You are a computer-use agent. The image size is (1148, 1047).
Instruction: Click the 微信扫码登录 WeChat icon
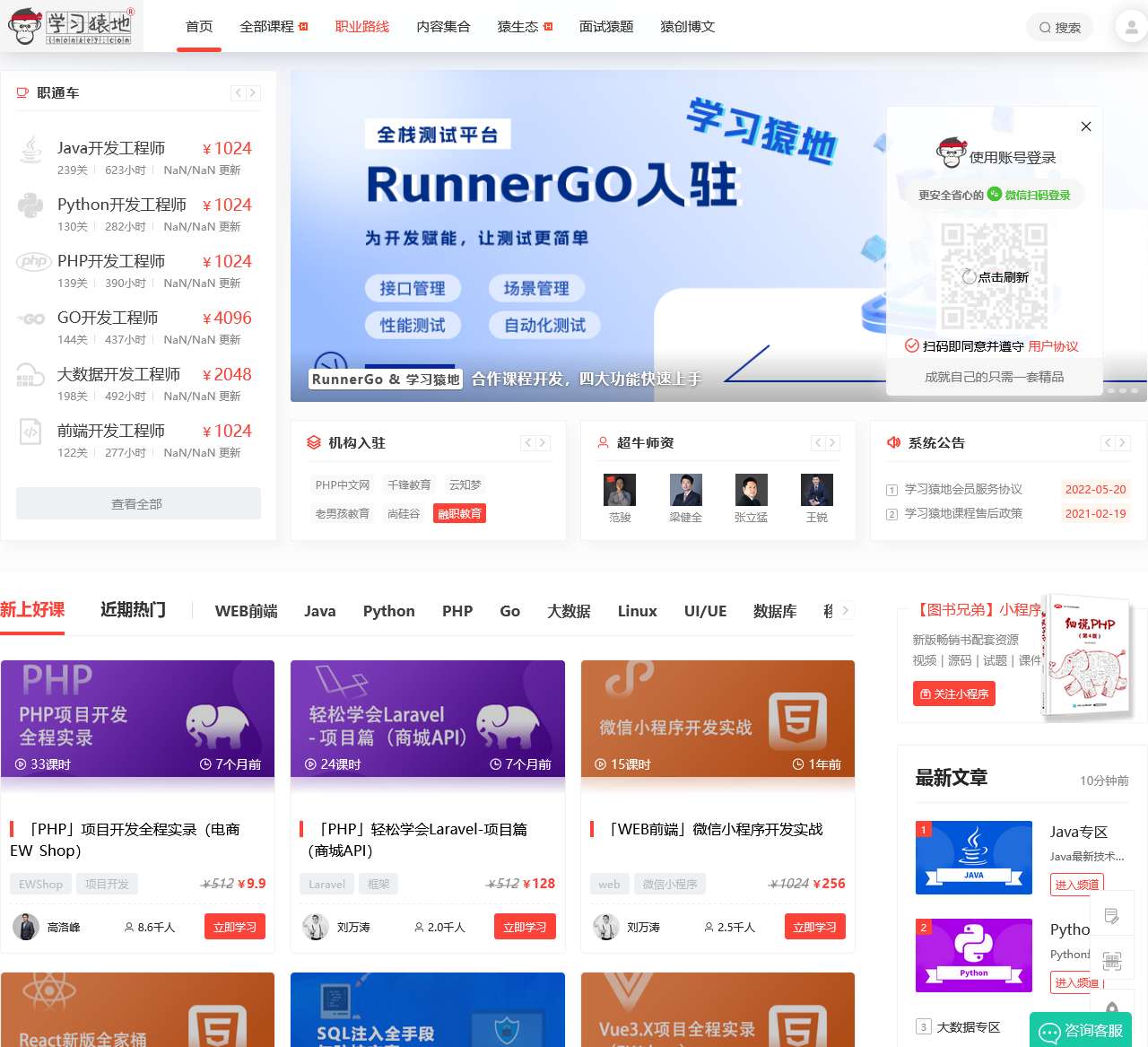tap(994, 194)
